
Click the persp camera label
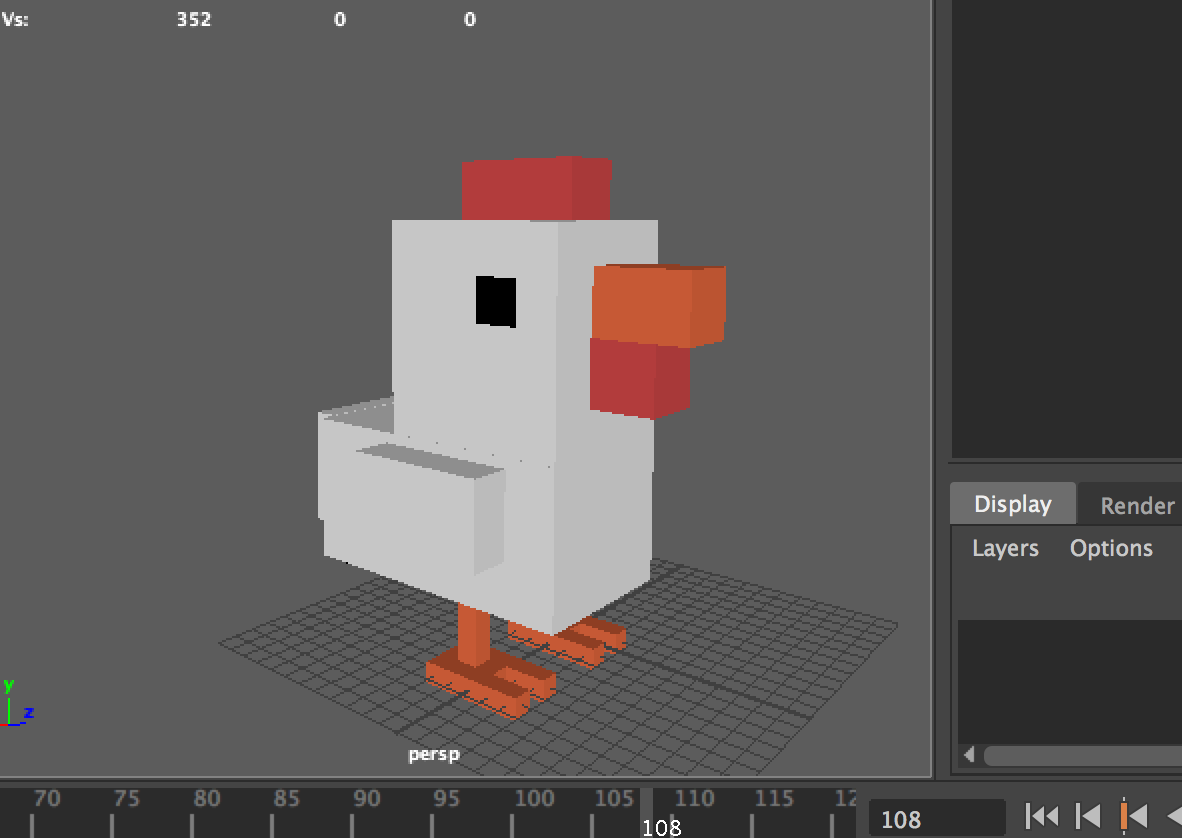tap(434, 754)
